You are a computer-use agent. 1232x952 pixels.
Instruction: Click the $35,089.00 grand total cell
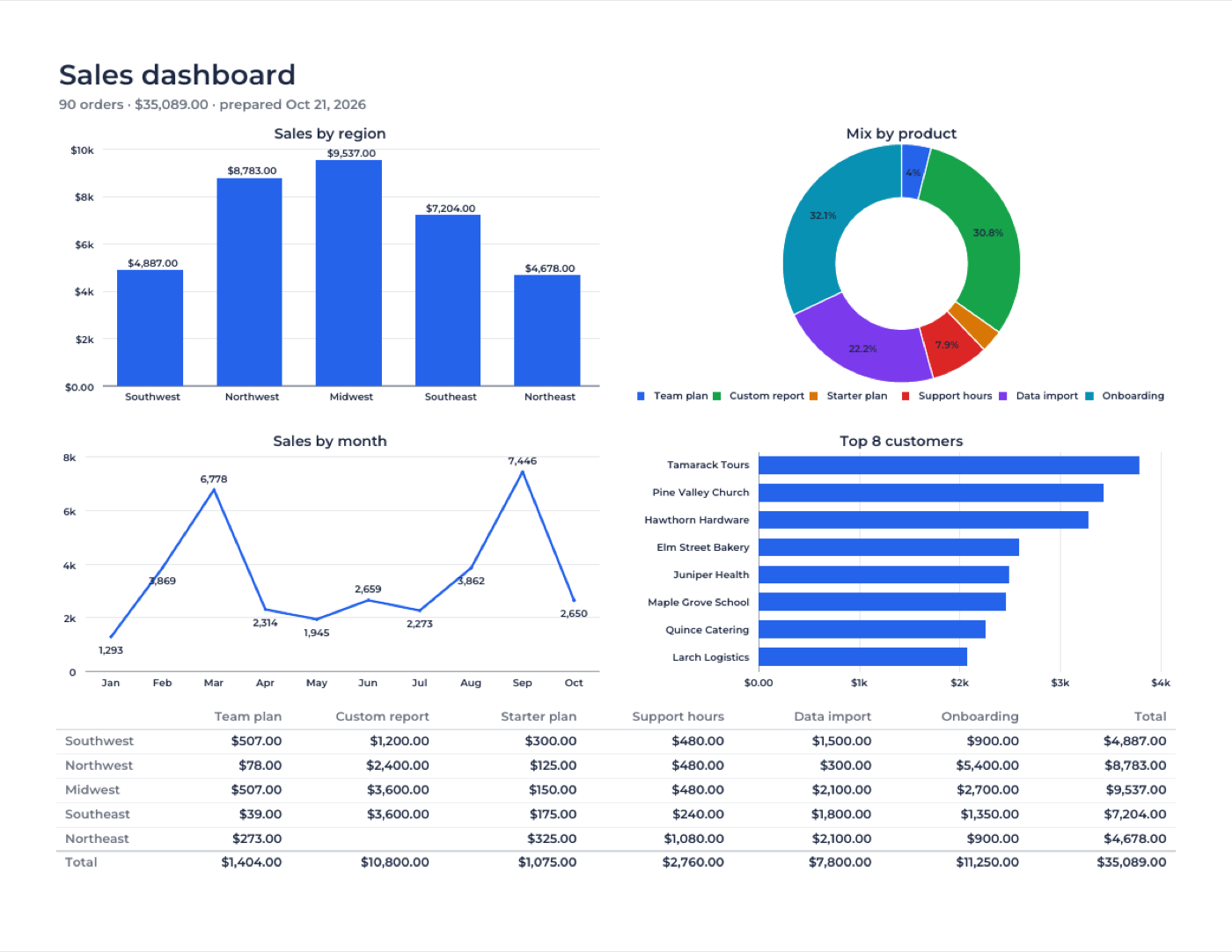coord(1131,862)
